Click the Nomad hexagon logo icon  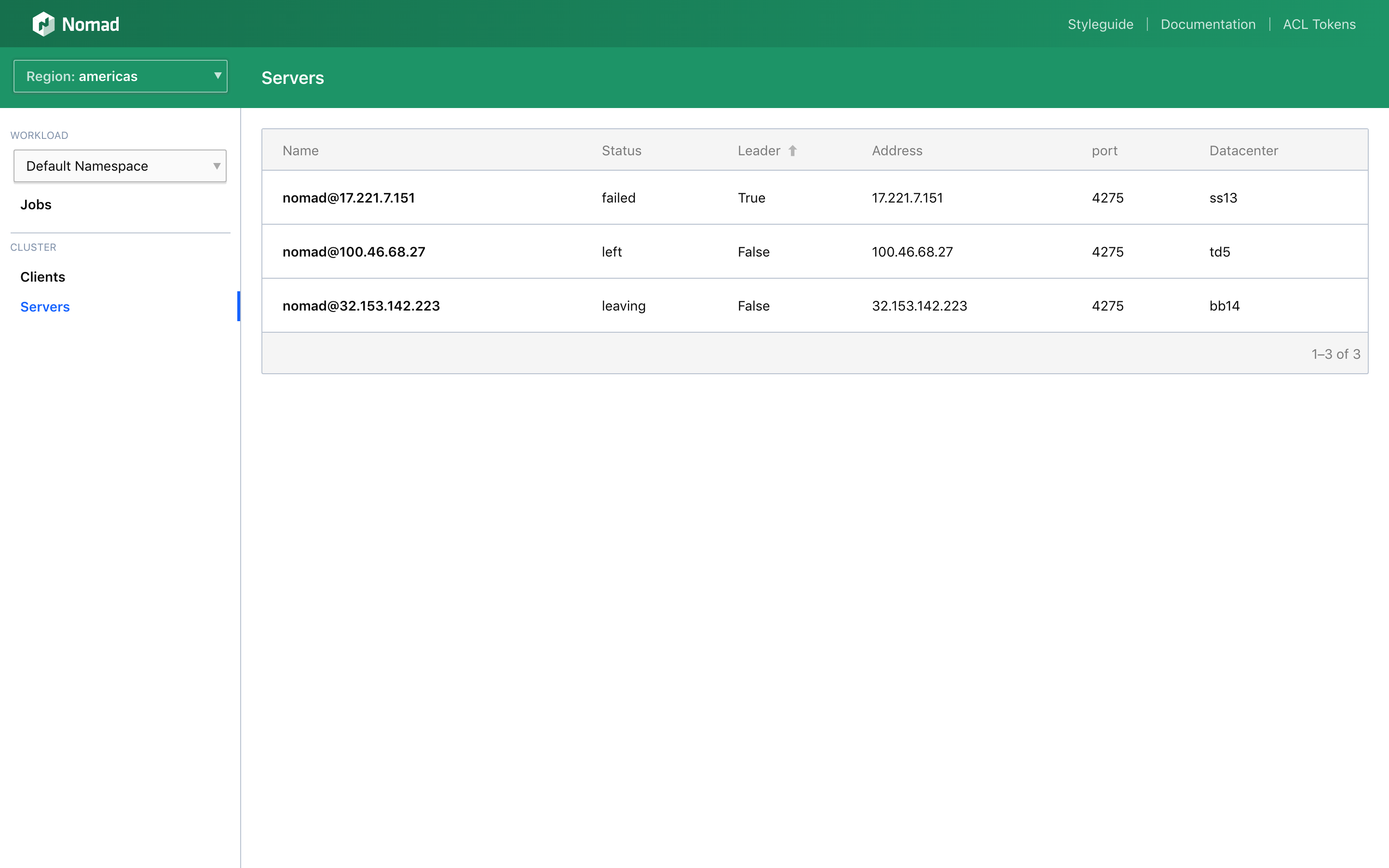click(43, 24)
